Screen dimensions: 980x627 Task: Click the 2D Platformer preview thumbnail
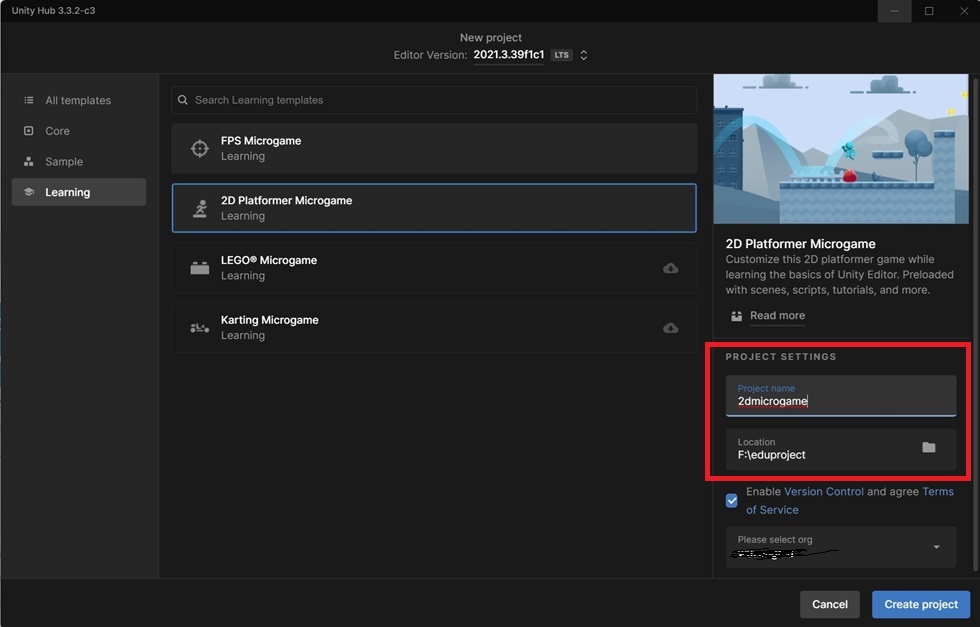[841, 149]
